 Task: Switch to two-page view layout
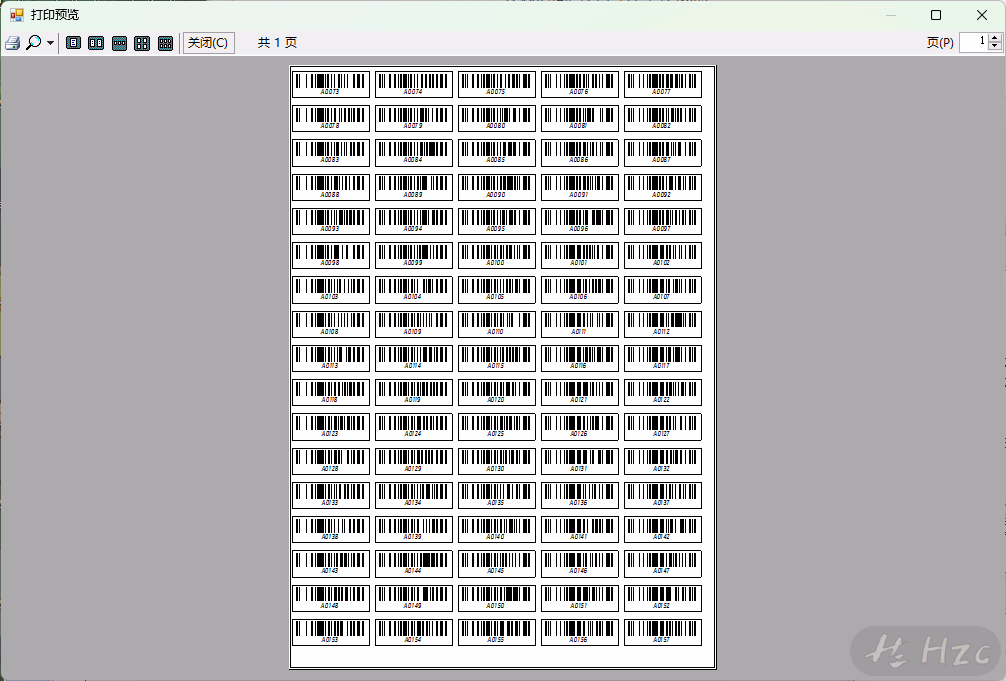click(96, 43)
